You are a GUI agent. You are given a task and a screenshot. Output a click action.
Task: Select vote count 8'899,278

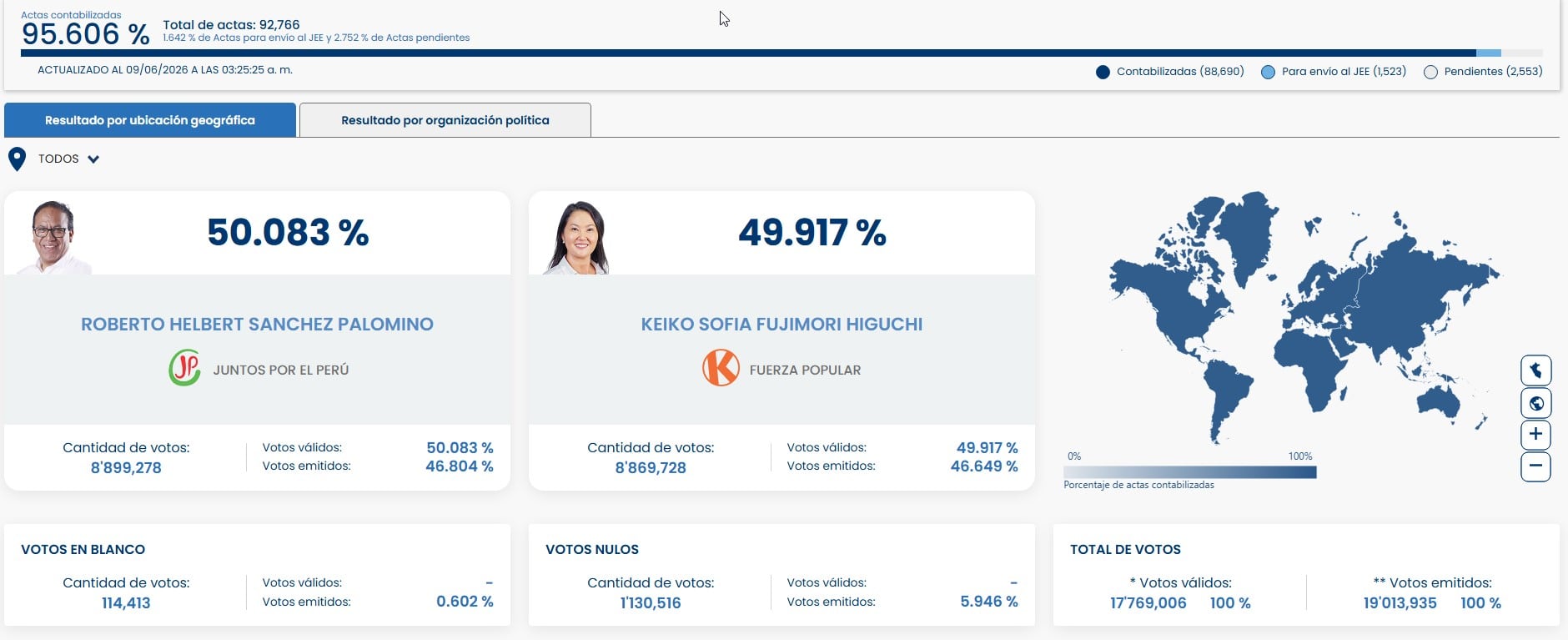click(x=126, y=468)
